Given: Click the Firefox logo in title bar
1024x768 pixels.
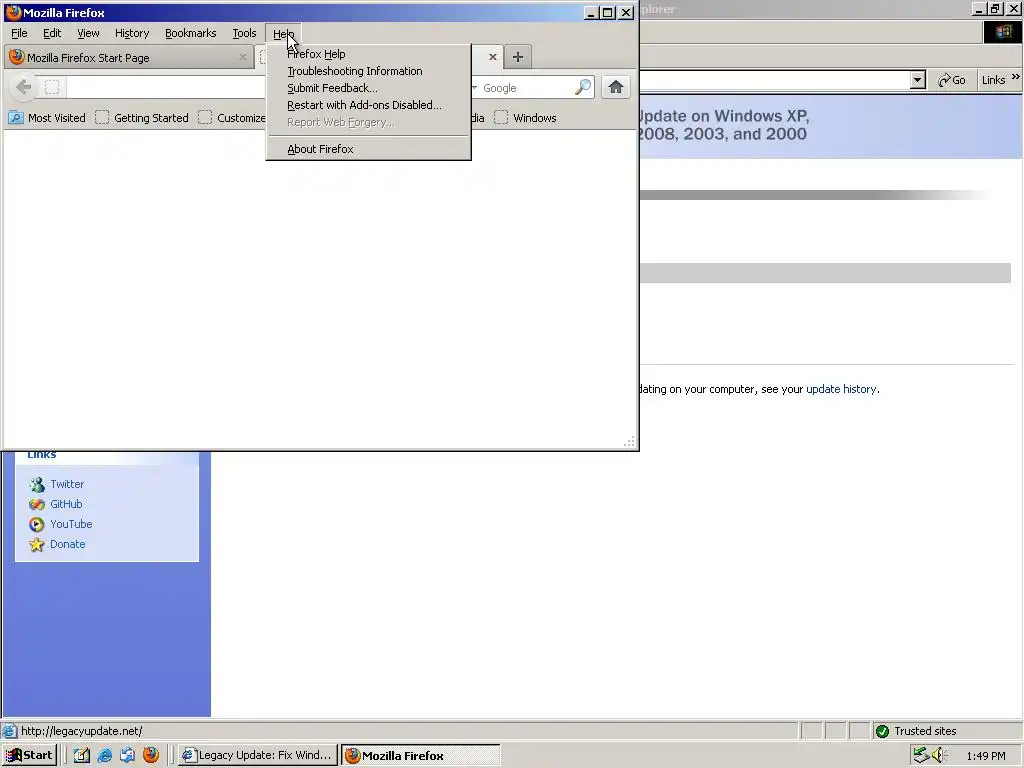Looking at the screenshot, I should tap(13, 12).
